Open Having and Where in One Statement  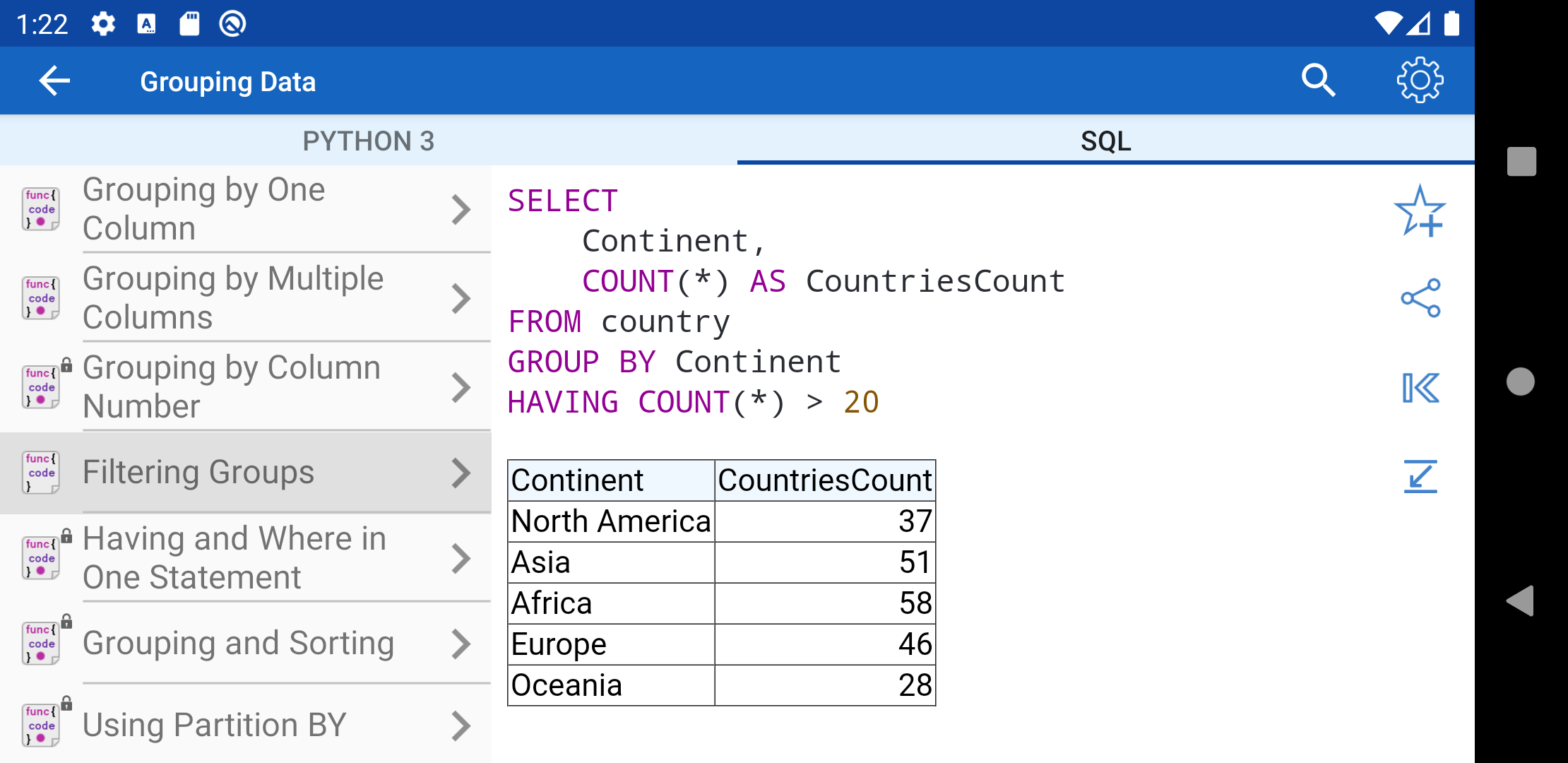click(246, 558)
